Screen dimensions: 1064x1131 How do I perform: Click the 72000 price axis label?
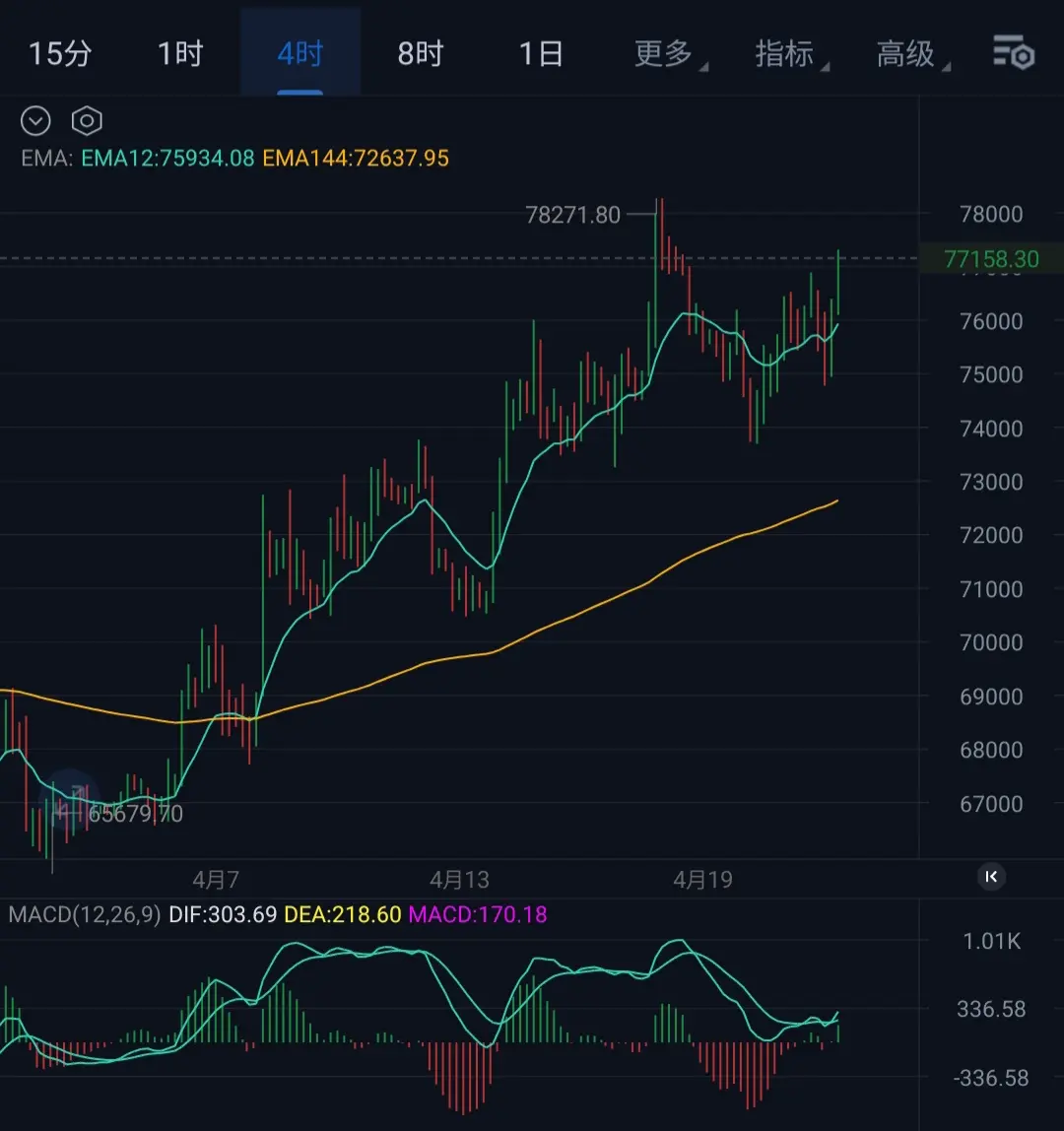[991, 535]
